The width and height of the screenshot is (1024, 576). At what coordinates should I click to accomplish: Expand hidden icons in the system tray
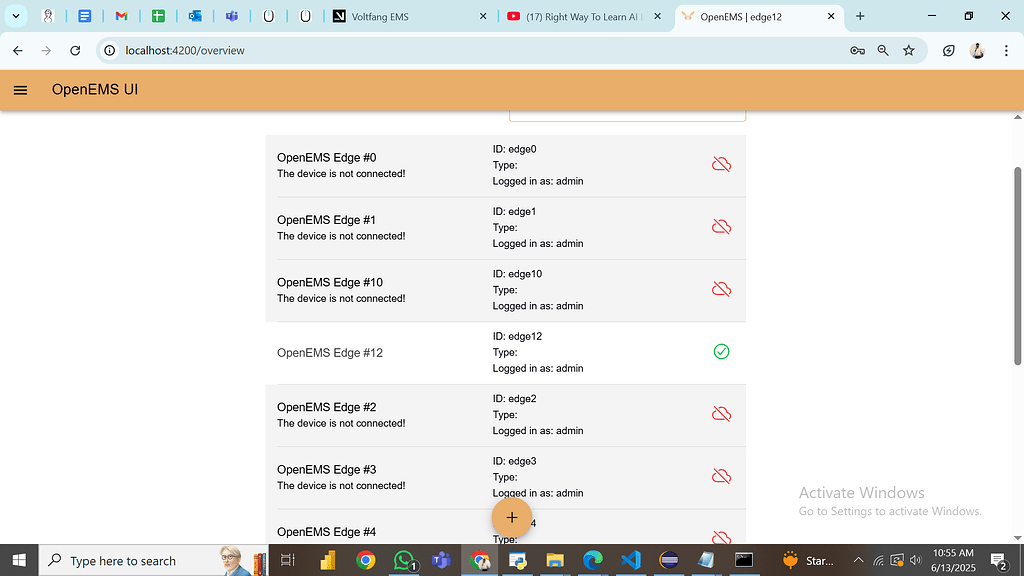pos(858,560)
